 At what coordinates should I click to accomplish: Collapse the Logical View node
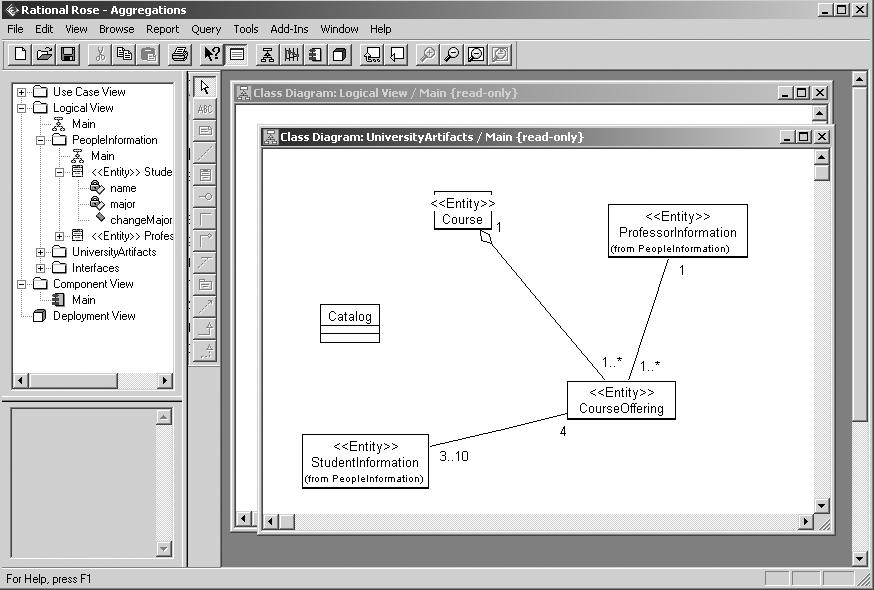pyautogui.click(x=21, y=108)
